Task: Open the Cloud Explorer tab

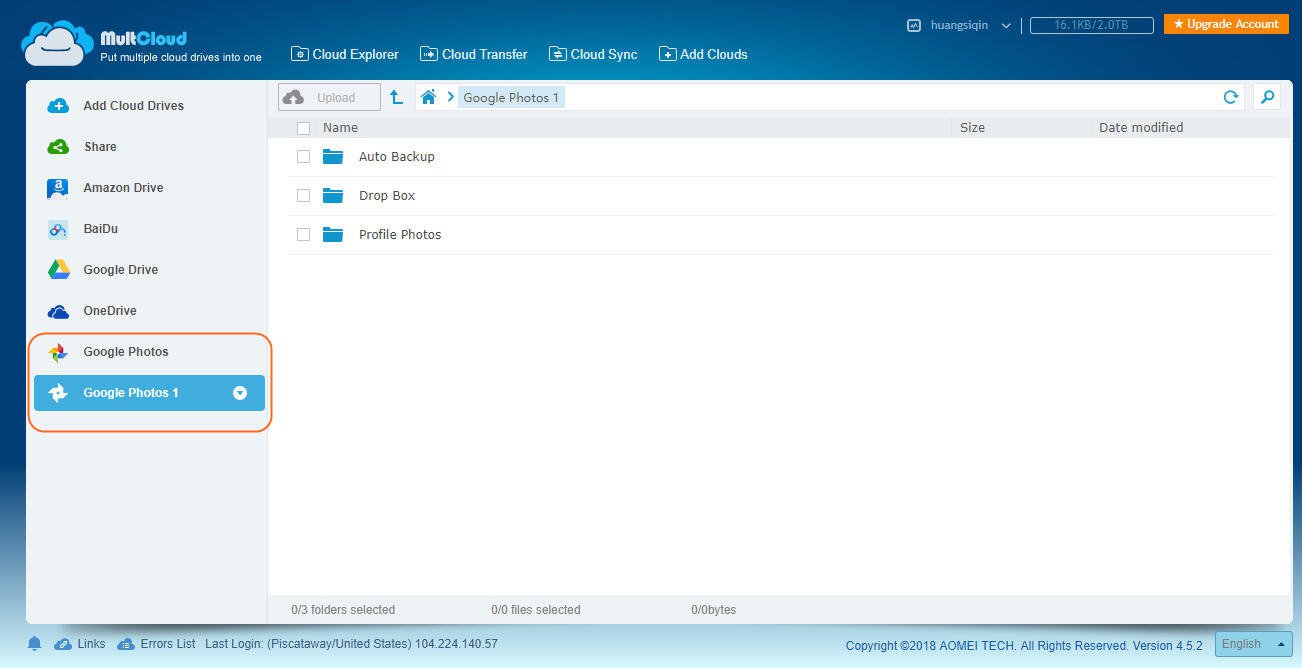Action: 345,54
